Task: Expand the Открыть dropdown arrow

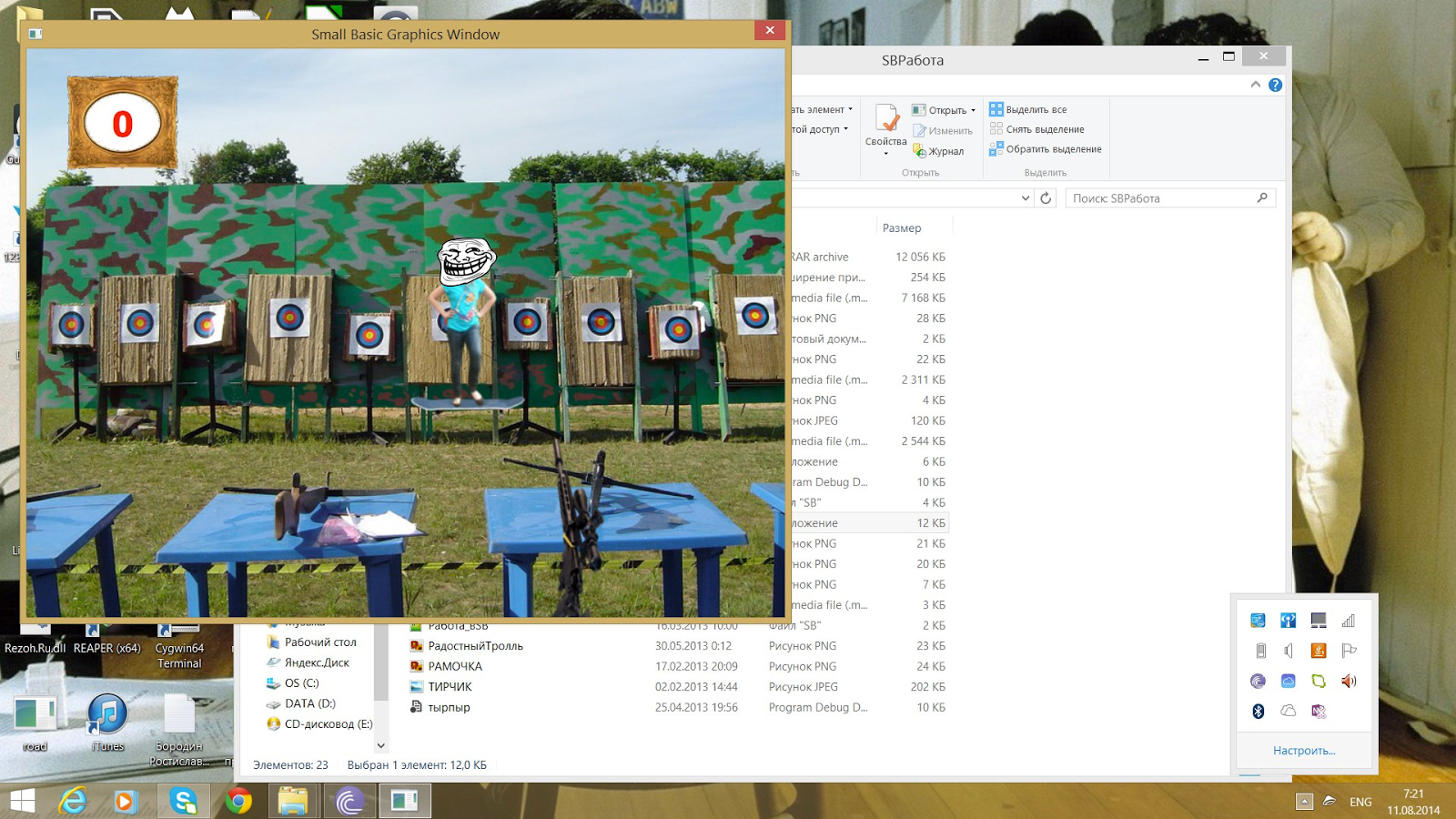Action: [x=974, y=110]
